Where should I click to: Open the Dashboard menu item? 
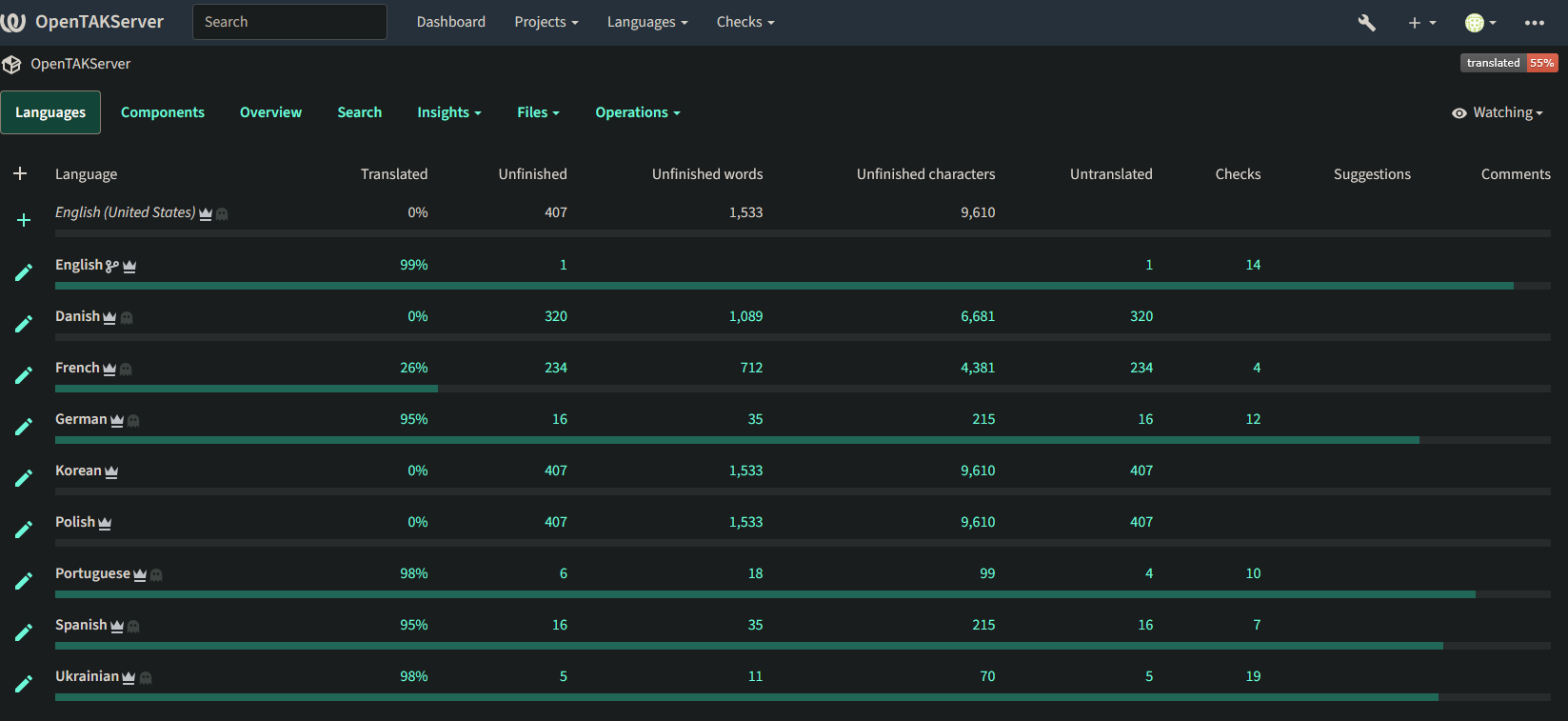[450, 22]
